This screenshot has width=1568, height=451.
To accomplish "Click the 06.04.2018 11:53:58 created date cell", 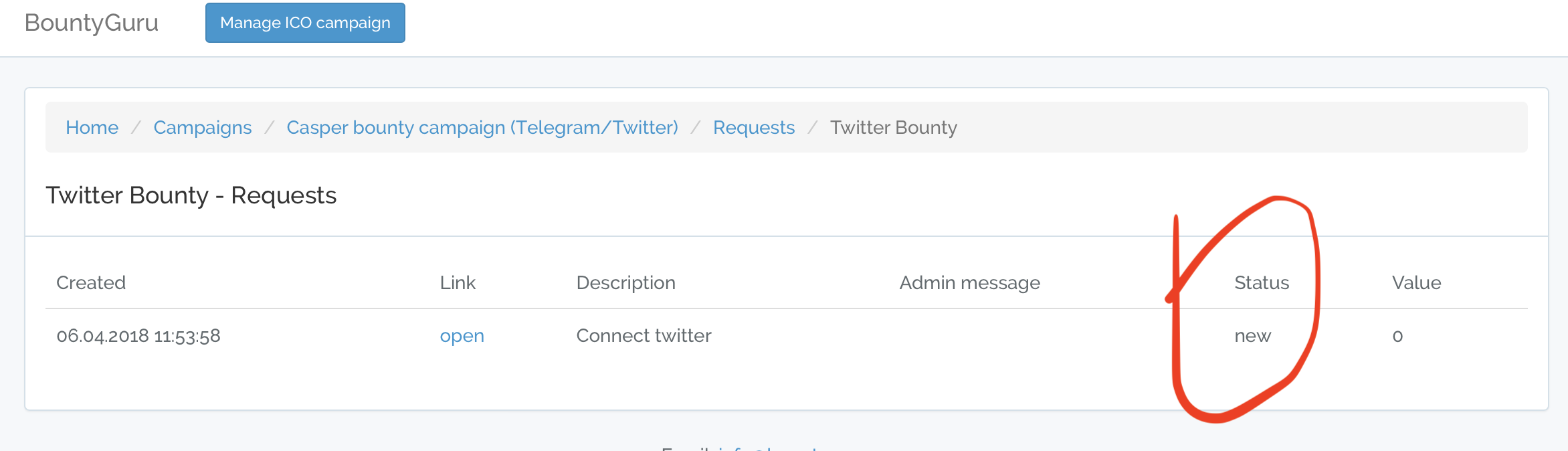I will click(x=138, y=336).
